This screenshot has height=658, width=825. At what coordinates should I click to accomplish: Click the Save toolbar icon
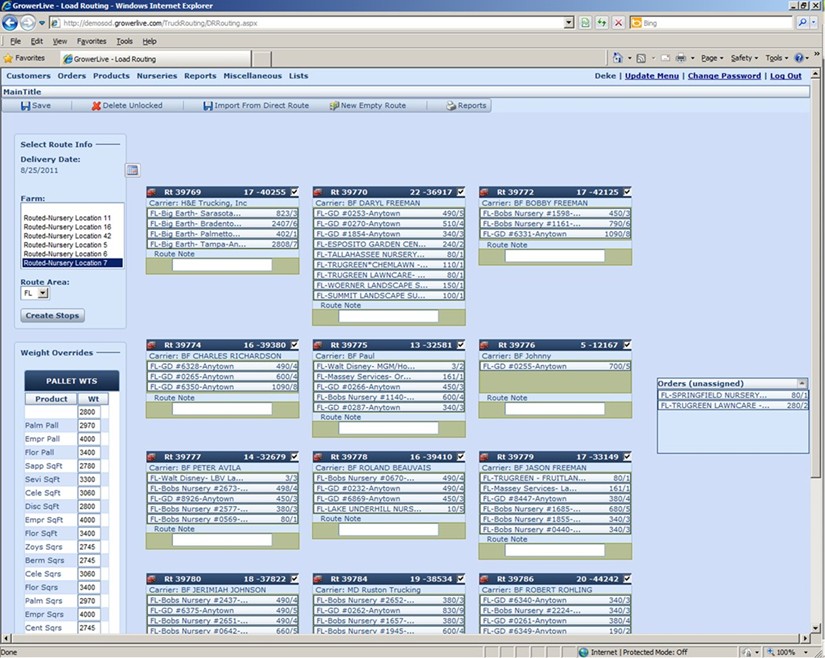[26, 106]
